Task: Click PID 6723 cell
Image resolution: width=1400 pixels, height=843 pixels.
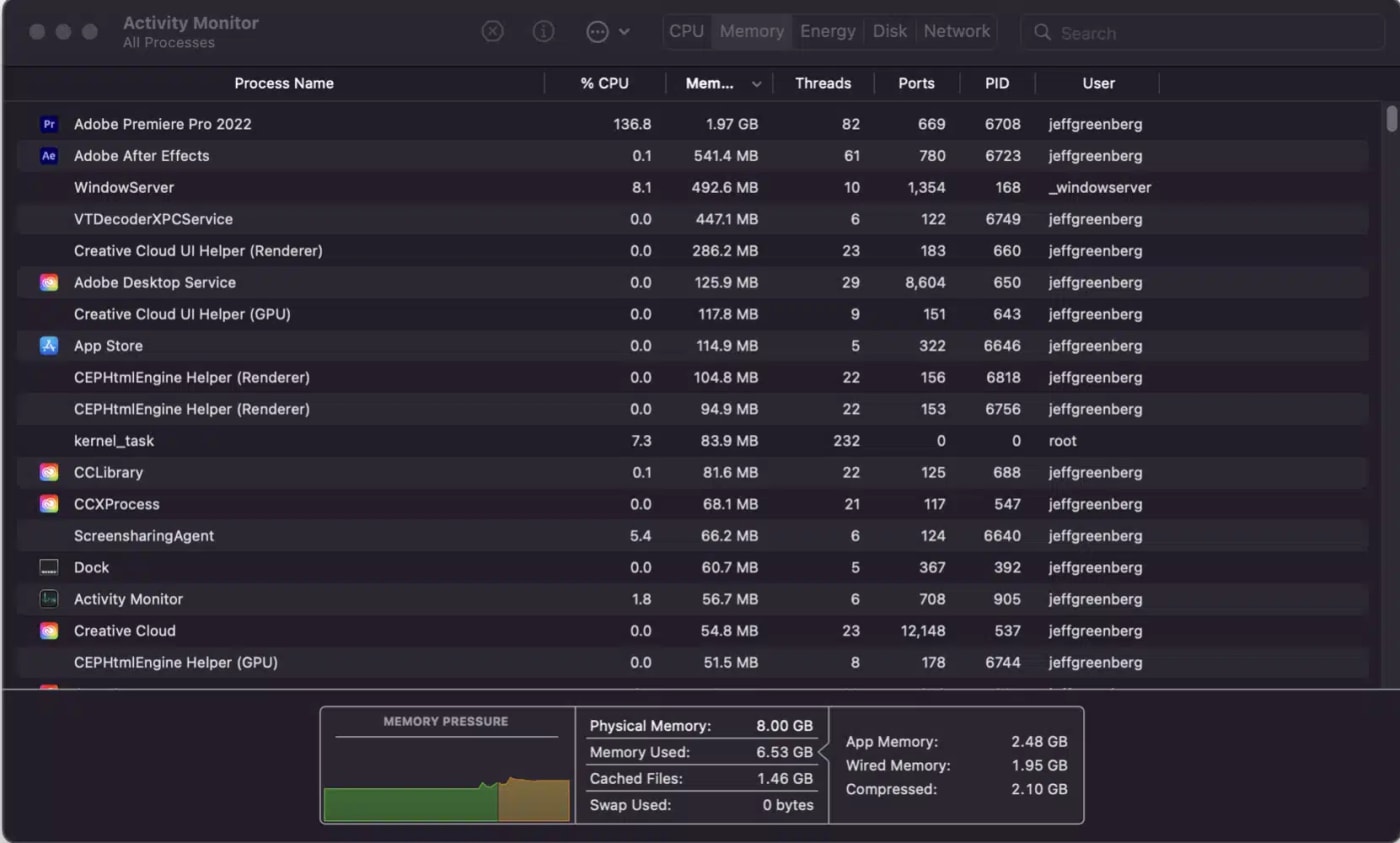Action: [x=1002, y=156]
